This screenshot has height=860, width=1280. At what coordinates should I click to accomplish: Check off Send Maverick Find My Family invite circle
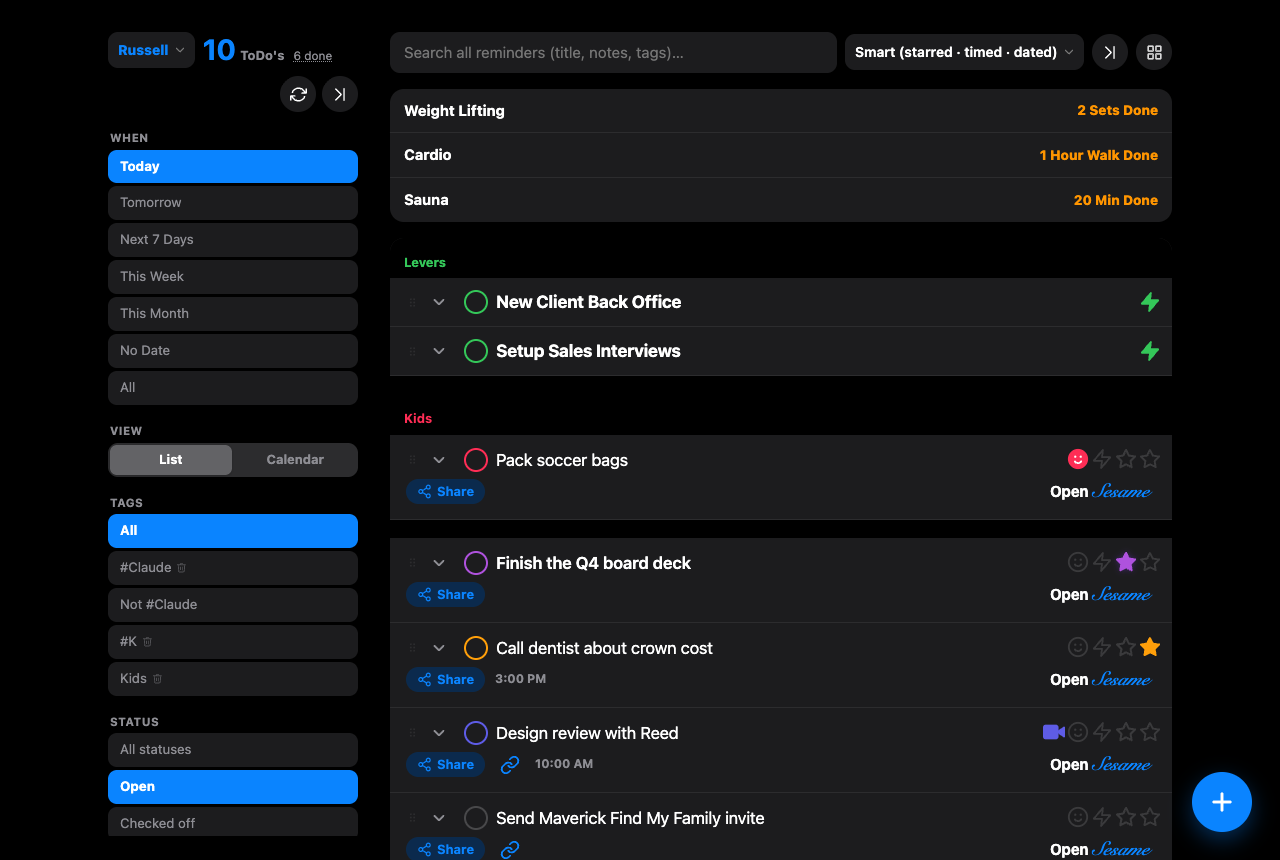(x=476, y=818)
